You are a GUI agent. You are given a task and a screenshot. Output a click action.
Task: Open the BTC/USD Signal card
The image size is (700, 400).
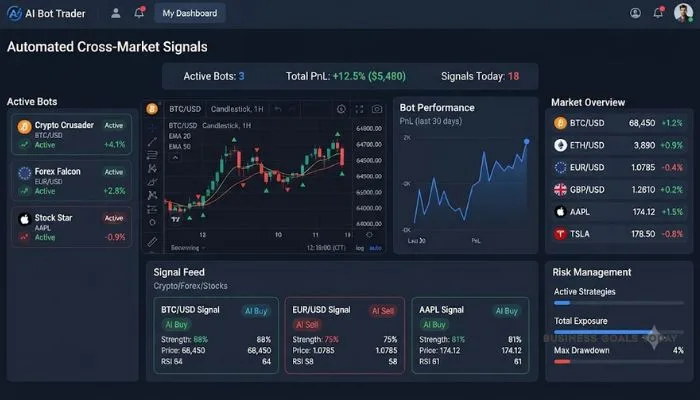click(216, 335)
